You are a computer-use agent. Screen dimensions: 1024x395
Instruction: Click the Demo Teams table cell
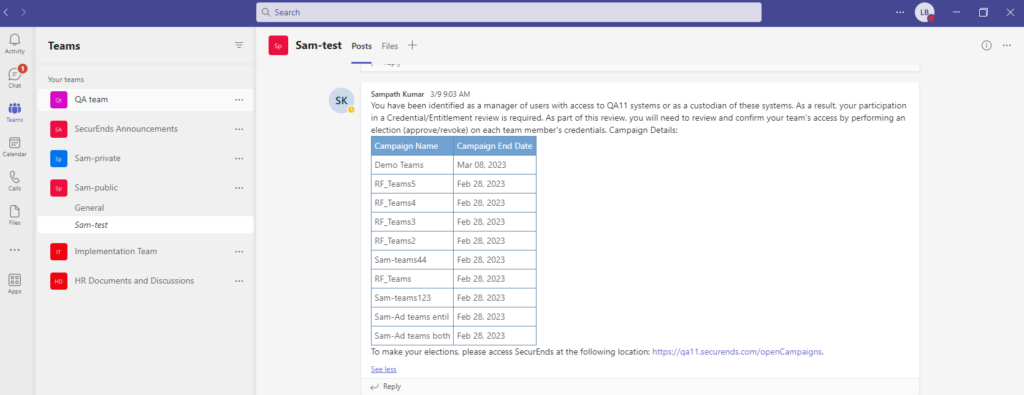tap(413, 165)
